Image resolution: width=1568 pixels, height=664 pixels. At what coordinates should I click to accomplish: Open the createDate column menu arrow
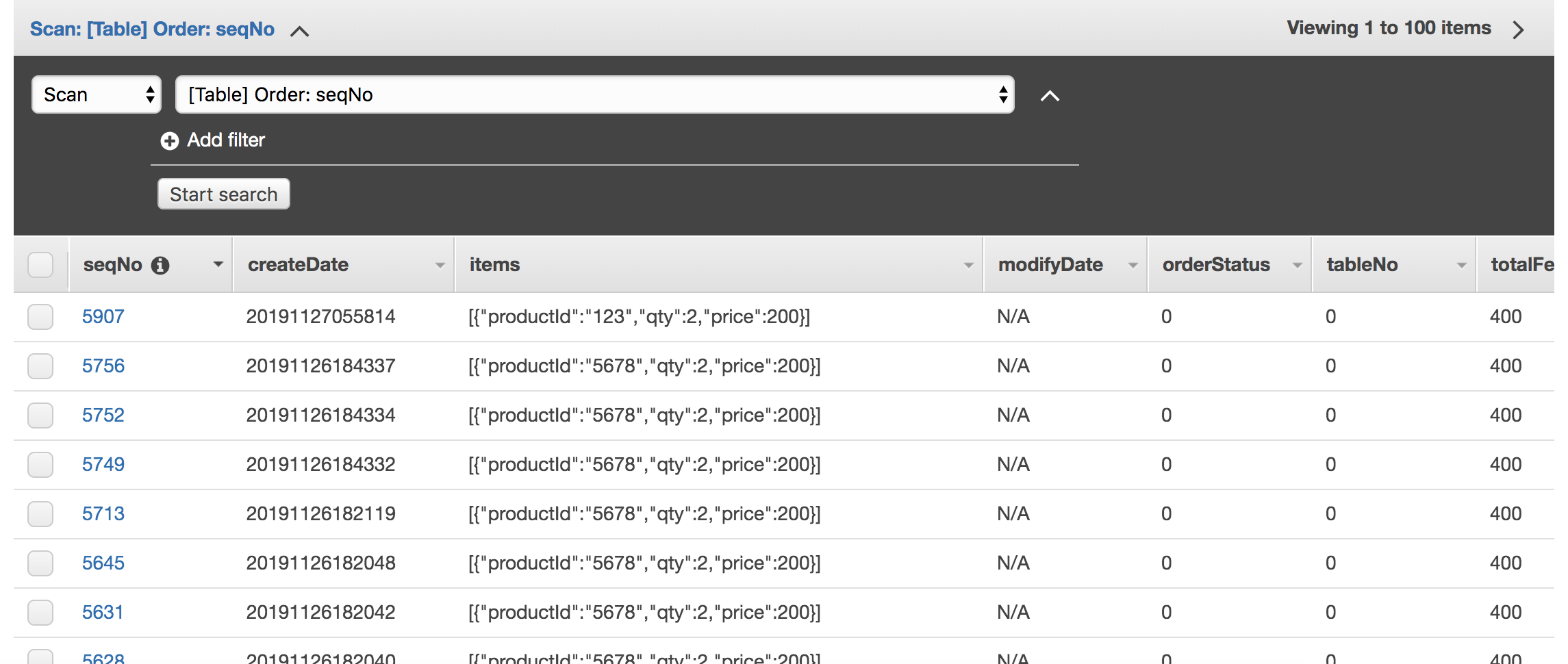pyautogui.click(x=440, y=265)
